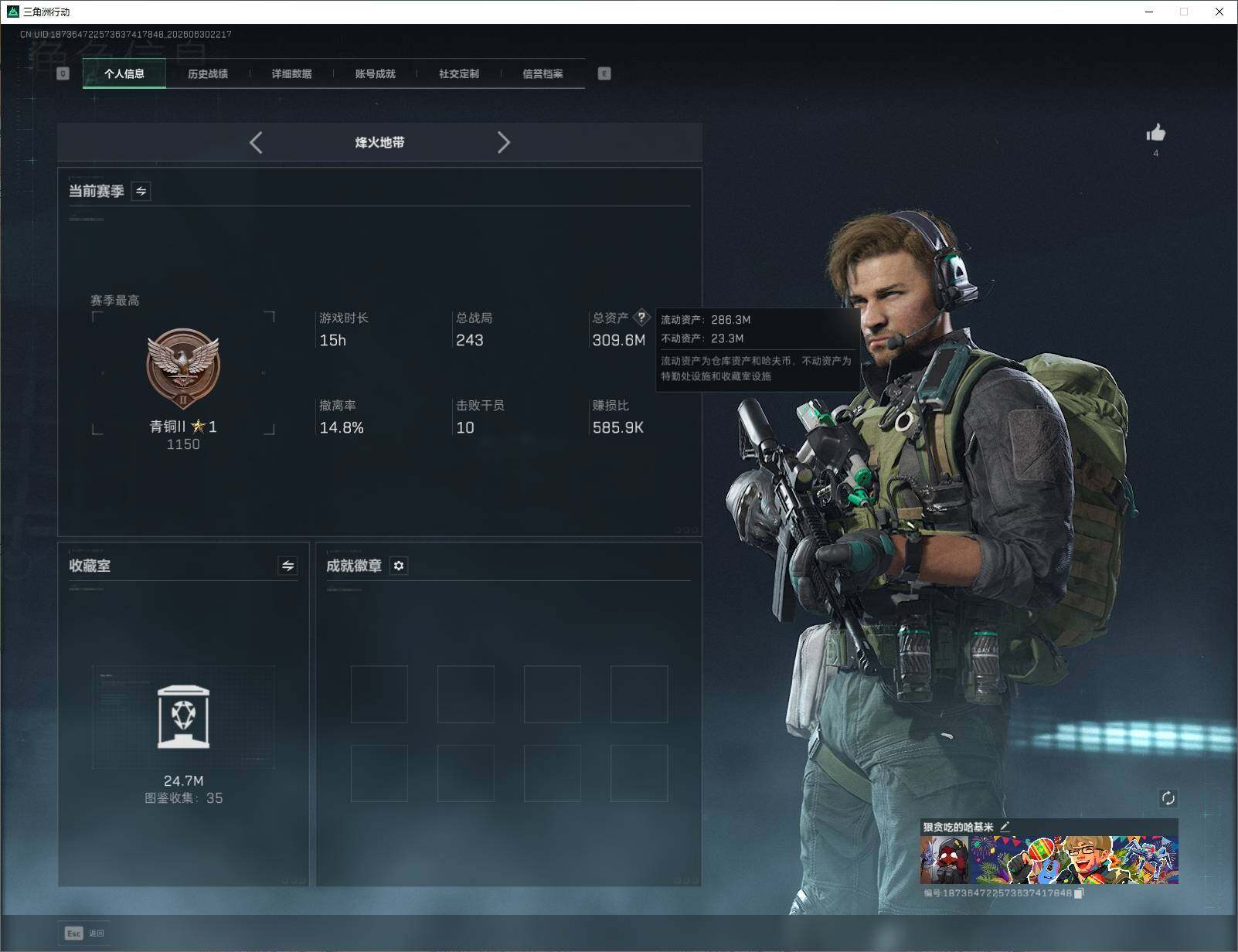This screenshot has width=1238, height=952.
Task: Open the 信誉档案 tab
Action: (x=542, y=73)
